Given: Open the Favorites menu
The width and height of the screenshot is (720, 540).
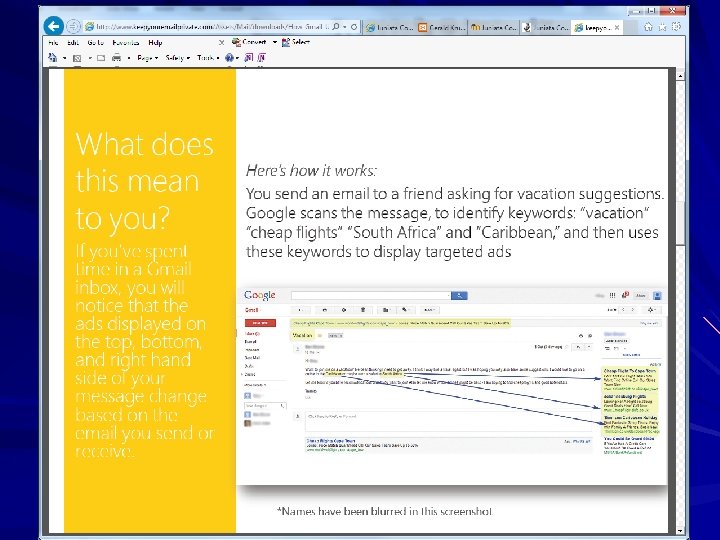Looking at the screenshot, I should click(125, 42).
